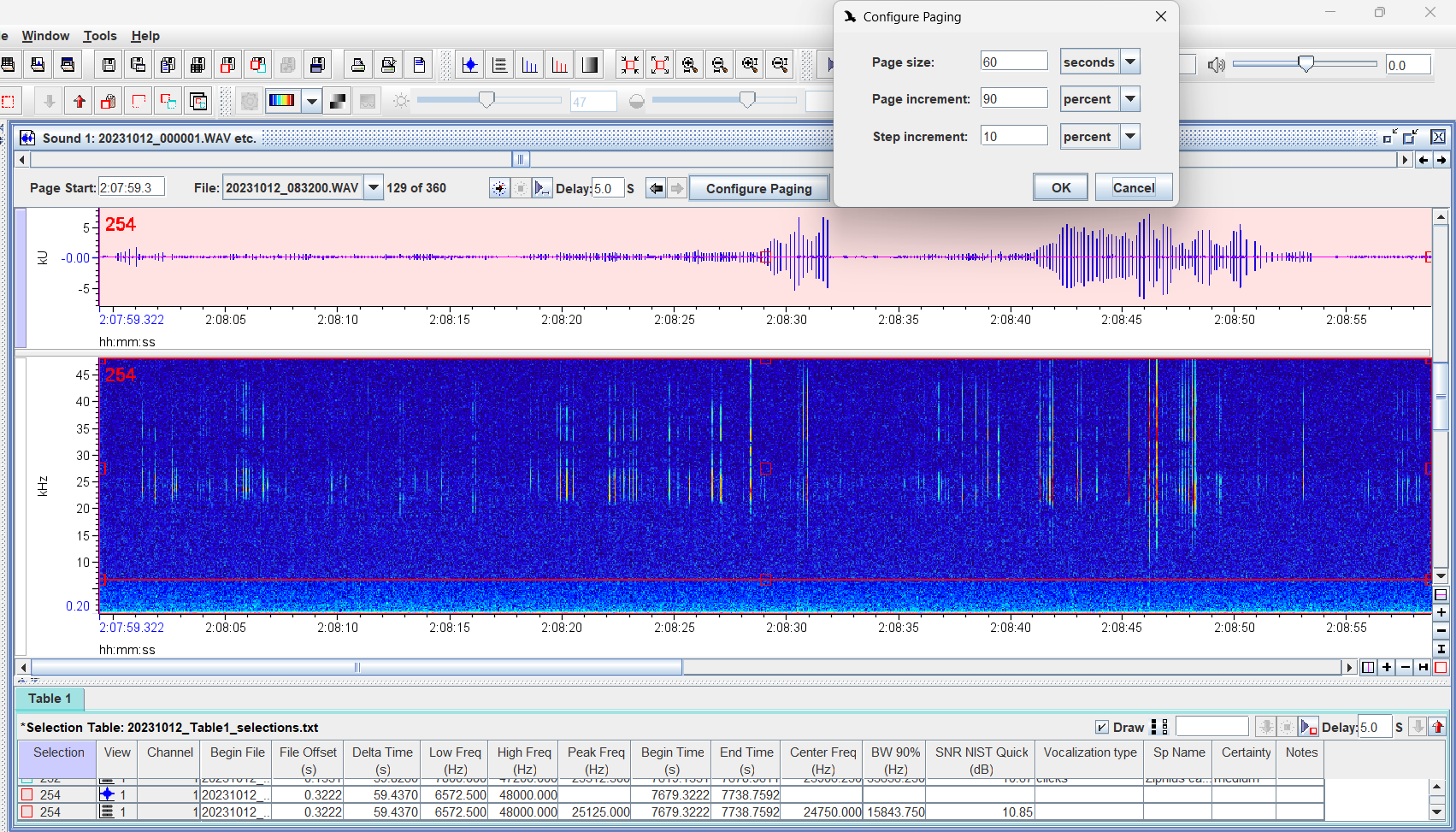The width and height of the screenshot is (1456, 832).
Task: Click the brightness slider thumb
Action: point(486,101)
